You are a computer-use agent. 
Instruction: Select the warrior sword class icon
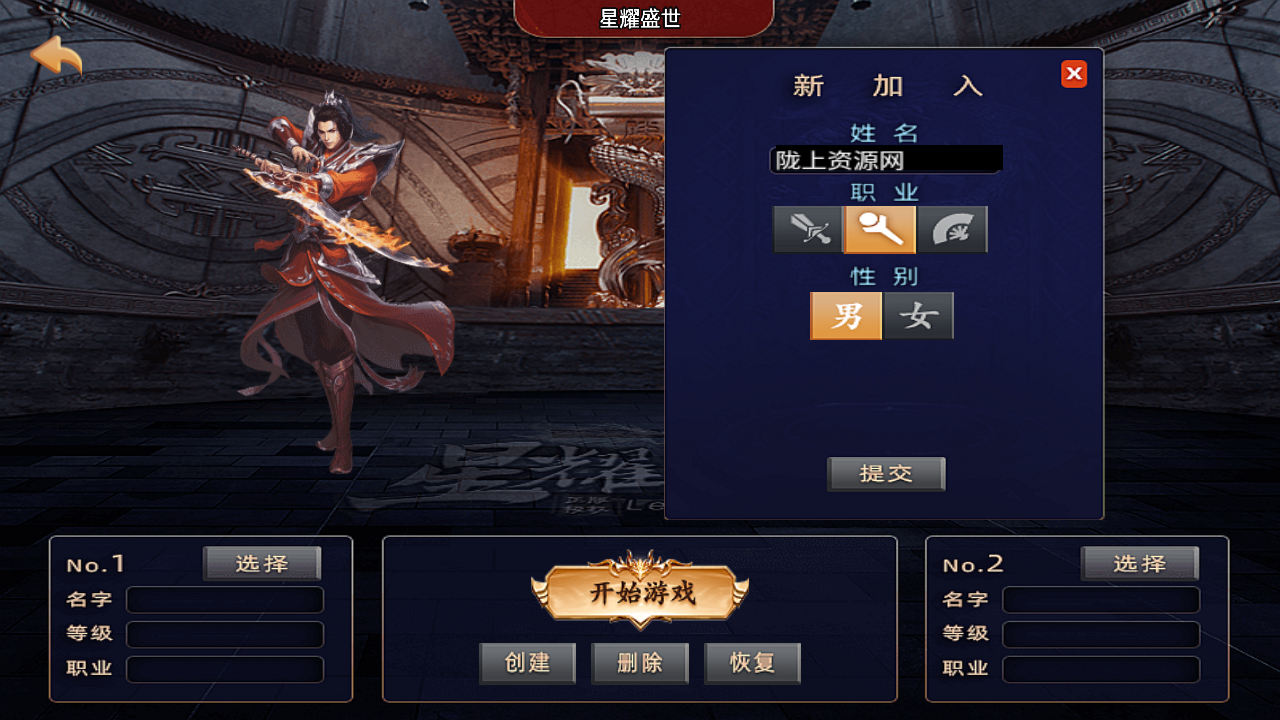[808, 230]
